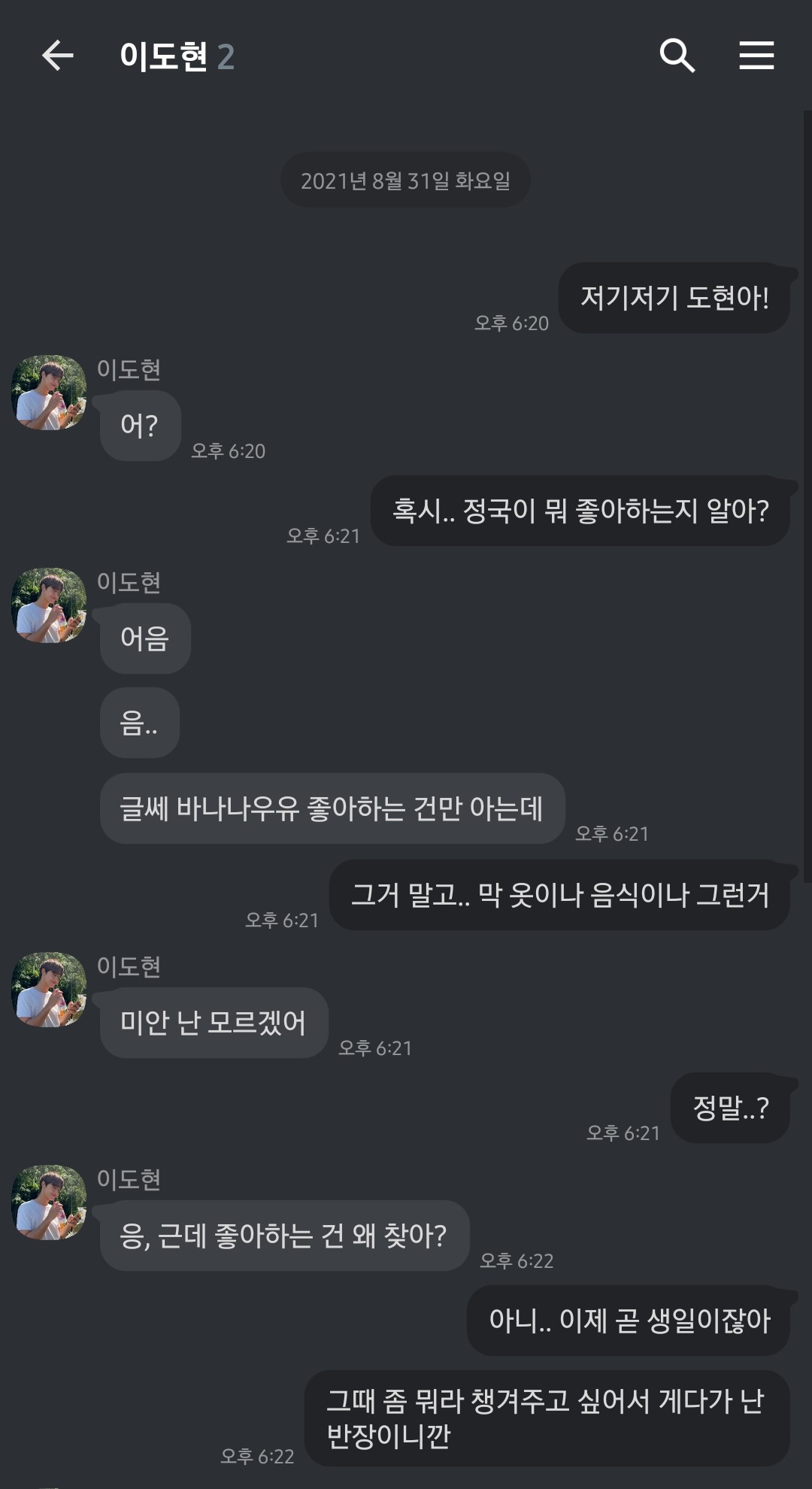Select the '정말..?' message bubble
This screenshot has height=1489, width=812.
click(729, 1108)
